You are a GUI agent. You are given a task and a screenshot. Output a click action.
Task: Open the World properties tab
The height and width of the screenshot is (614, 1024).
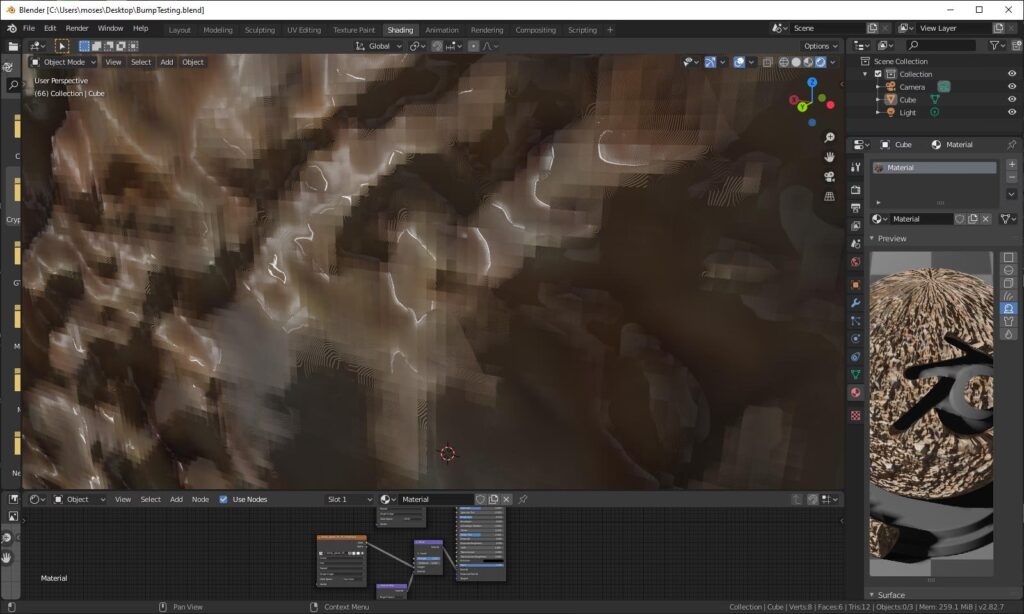click(856, 262)
